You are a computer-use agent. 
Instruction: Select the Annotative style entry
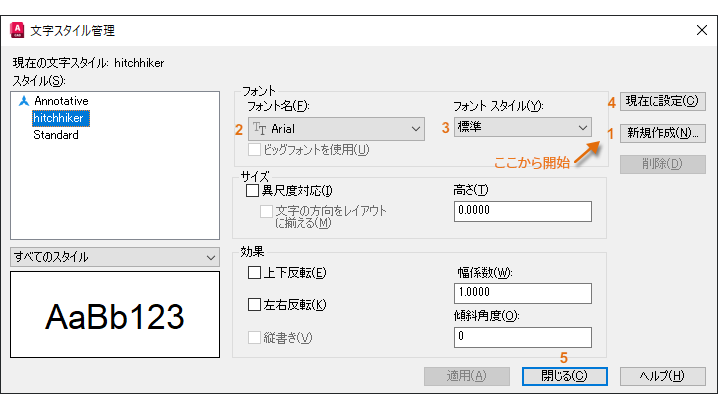(x=61, y=101)
